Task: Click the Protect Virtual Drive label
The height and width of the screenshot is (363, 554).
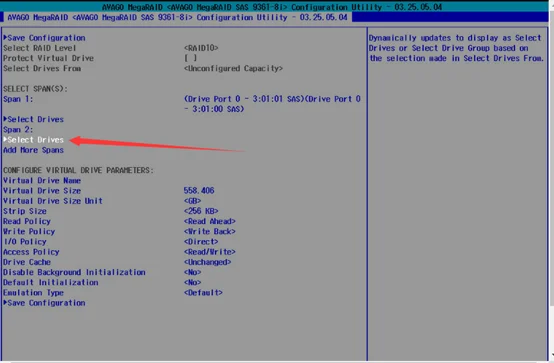Action: point(48,58)
